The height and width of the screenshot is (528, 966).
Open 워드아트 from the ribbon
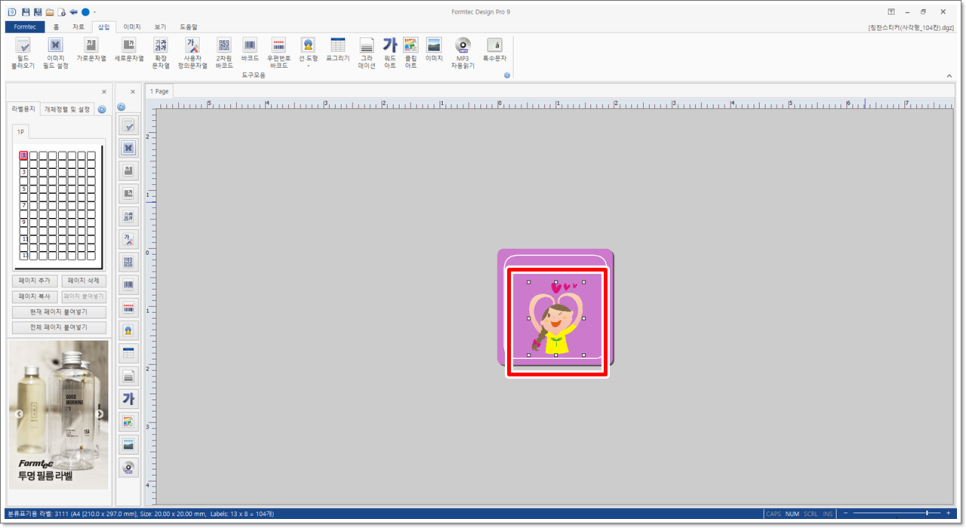click(390, 52)
